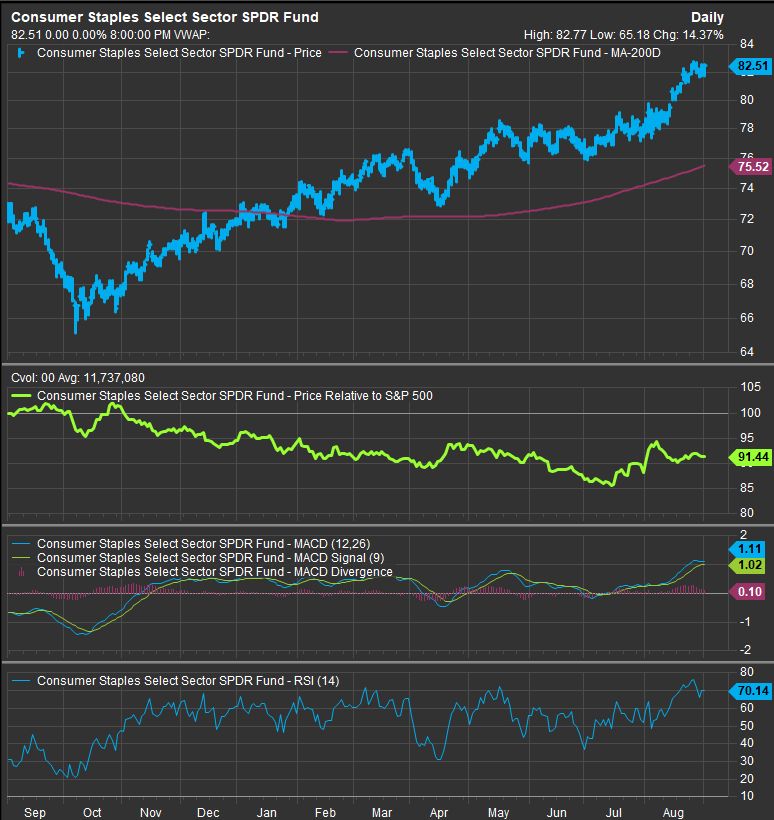Screen dimensions: 774x820
Task: Click the MACD Divergence legend bar icon
Action: (21, 572)
